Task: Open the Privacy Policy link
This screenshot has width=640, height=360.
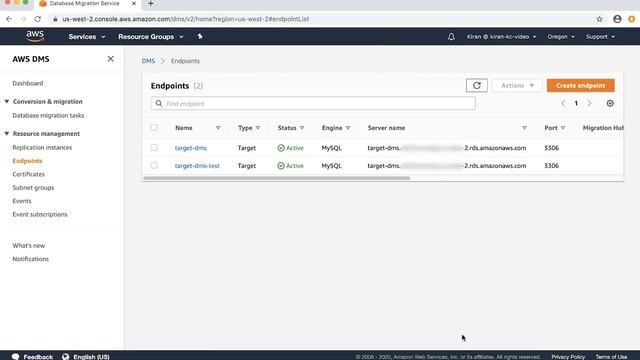Action: pyautogui.click(x=568, y=357)
